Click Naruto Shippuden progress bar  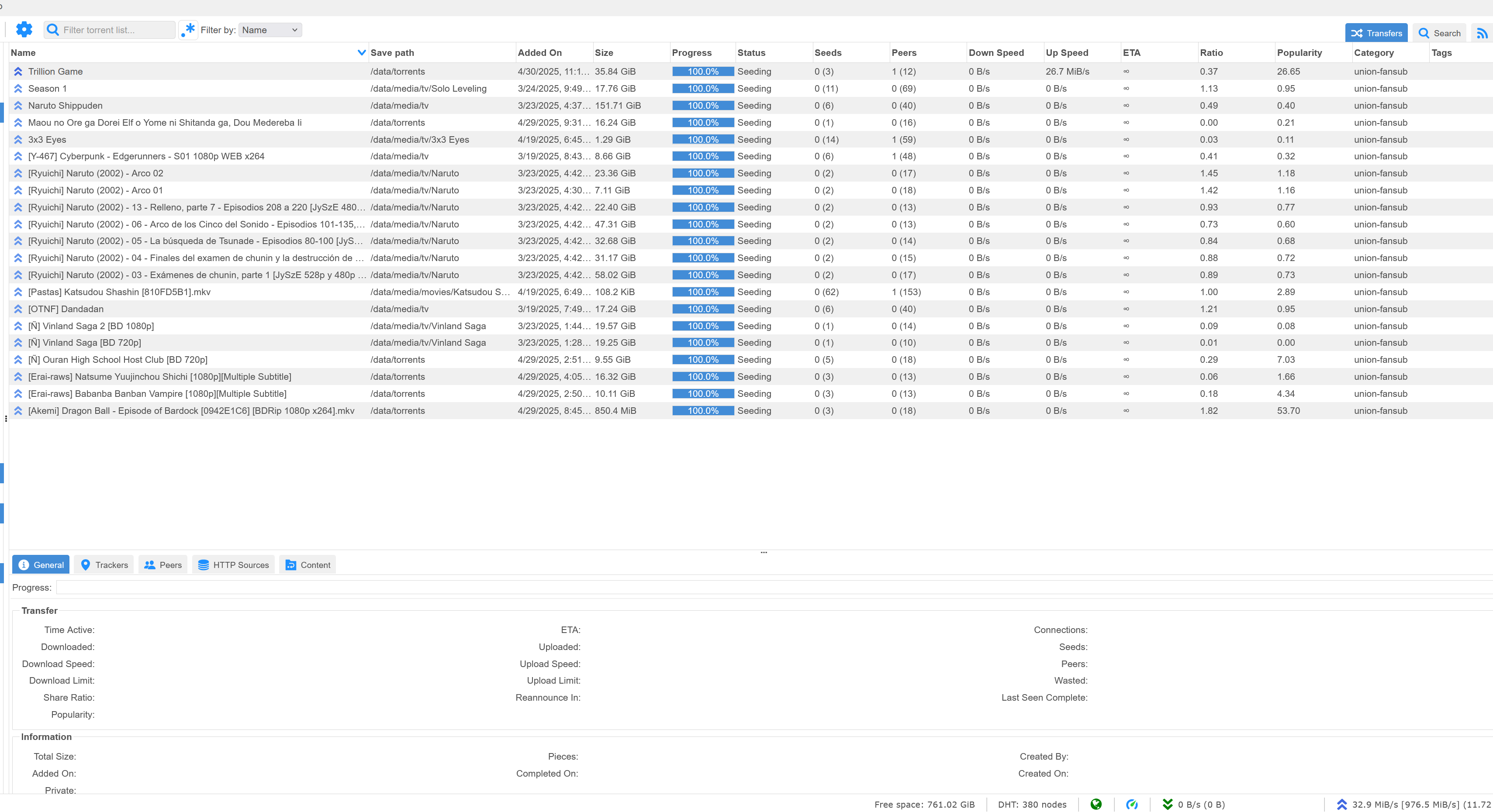point(703,105)
